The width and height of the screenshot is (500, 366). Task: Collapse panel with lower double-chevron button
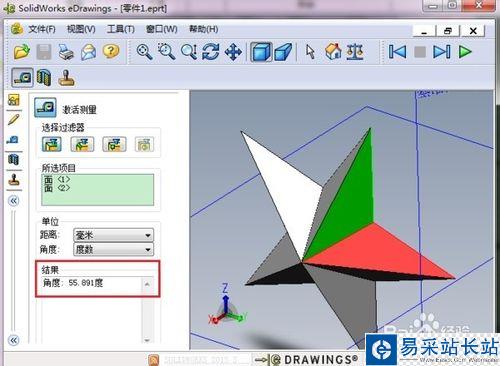coord(14,340)
